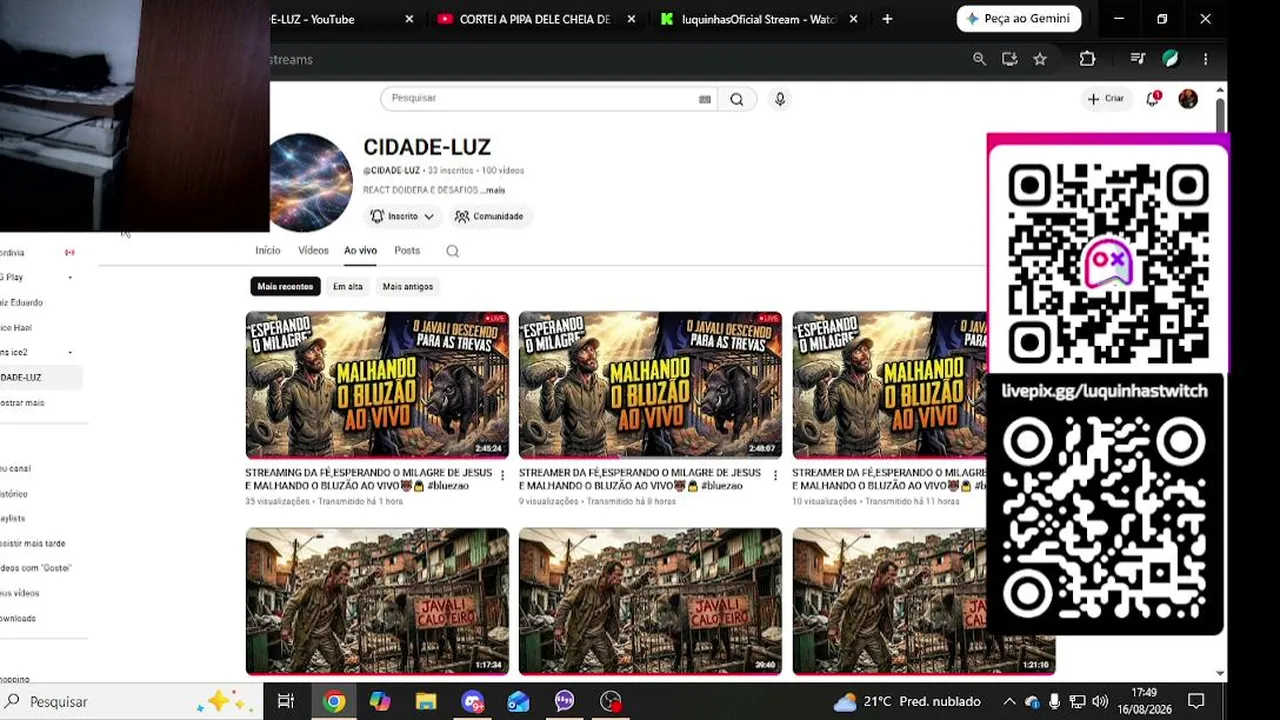Select the Ao vivo channel tab
Screen dimensions: 1280x720
361,251
